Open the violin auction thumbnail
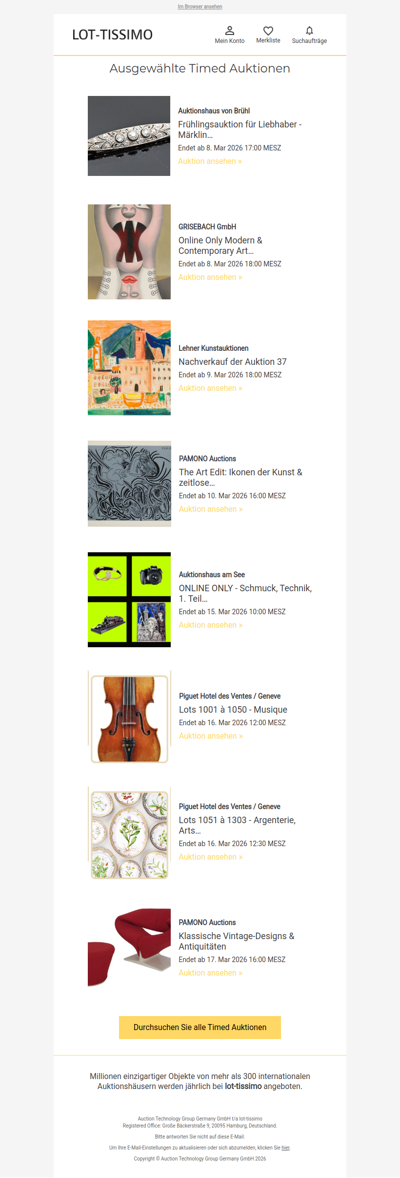 [129, 716]
